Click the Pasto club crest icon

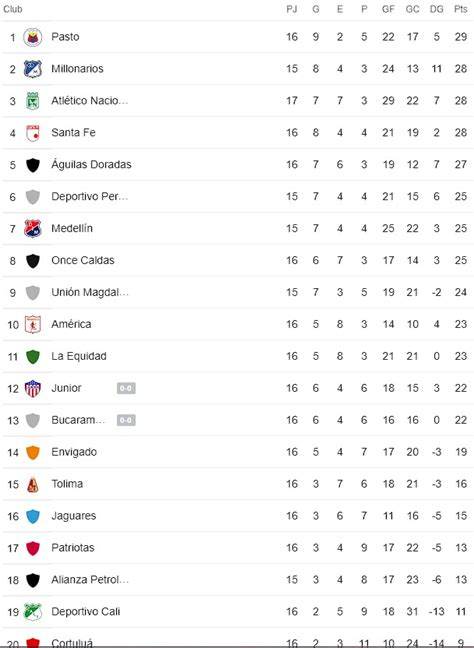tap(33, 37)
